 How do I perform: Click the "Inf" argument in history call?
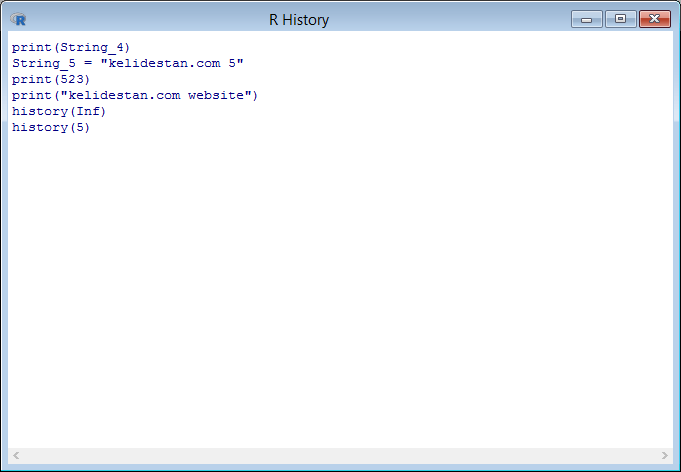click(x=88, y=112)
